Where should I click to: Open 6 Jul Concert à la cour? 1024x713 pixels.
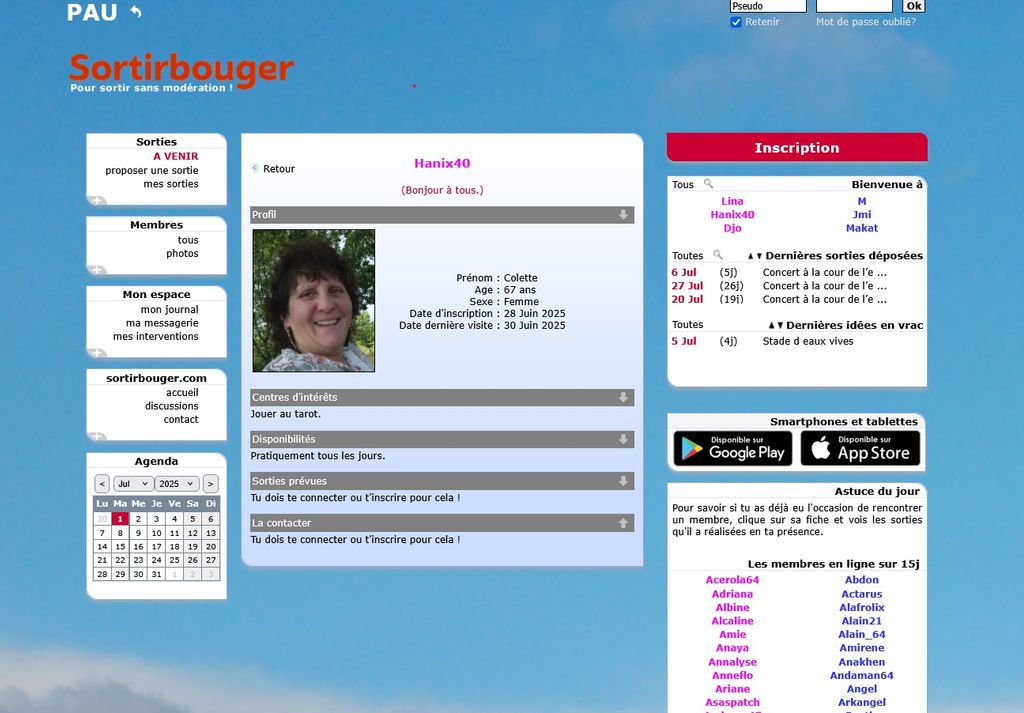point(825,272)
